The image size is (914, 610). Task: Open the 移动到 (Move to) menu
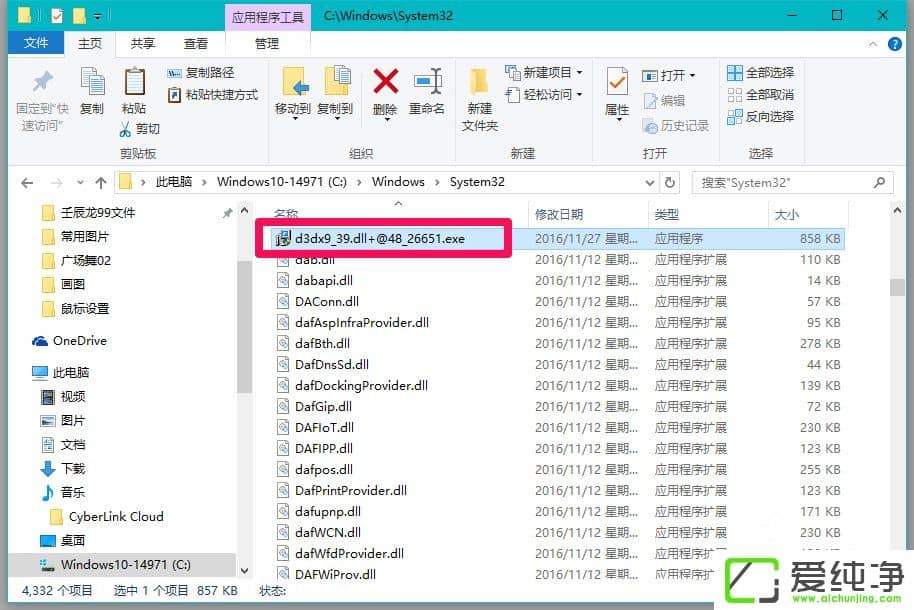(x=293, y=93)
